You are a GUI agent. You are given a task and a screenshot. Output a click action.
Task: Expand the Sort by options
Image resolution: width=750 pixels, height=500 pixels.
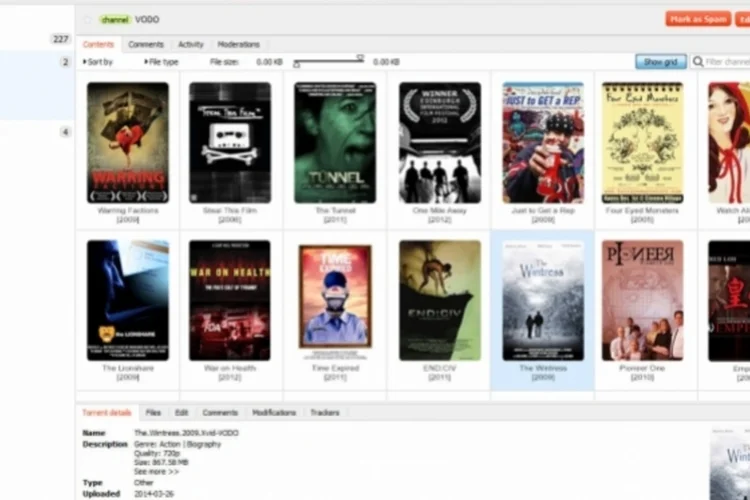tap(98, 62)
